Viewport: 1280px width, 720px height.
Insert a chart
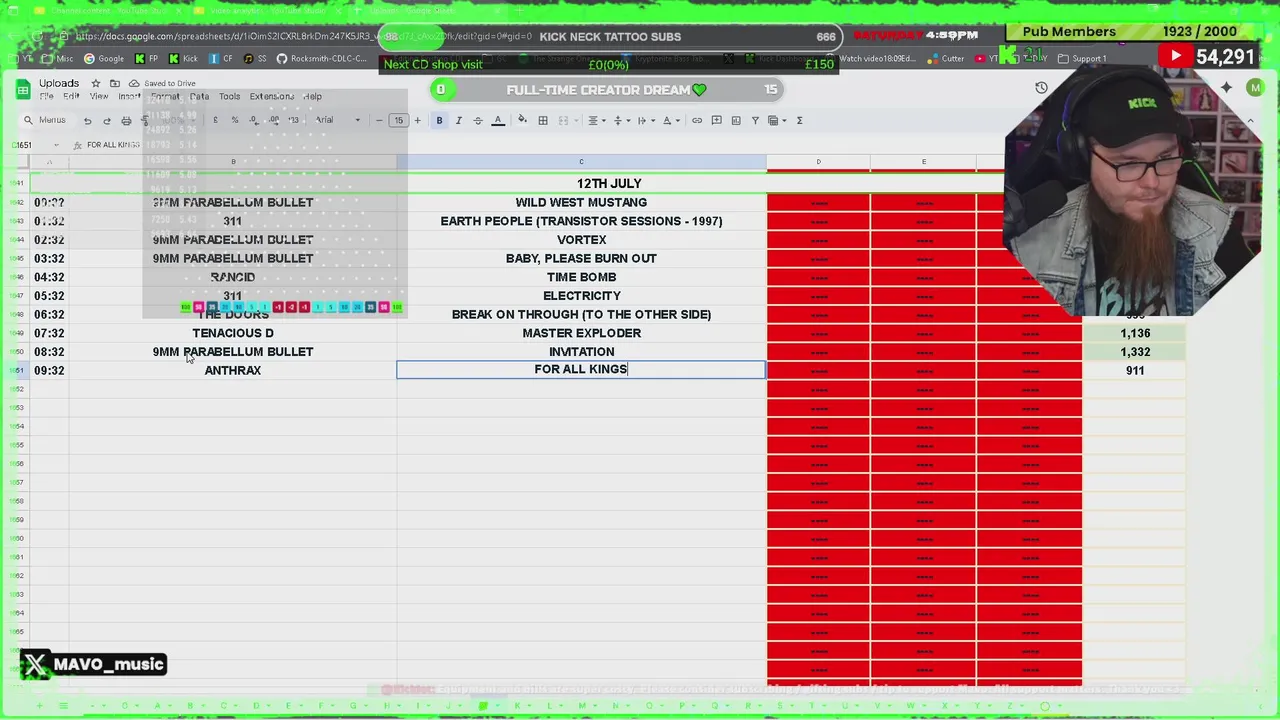736,120
